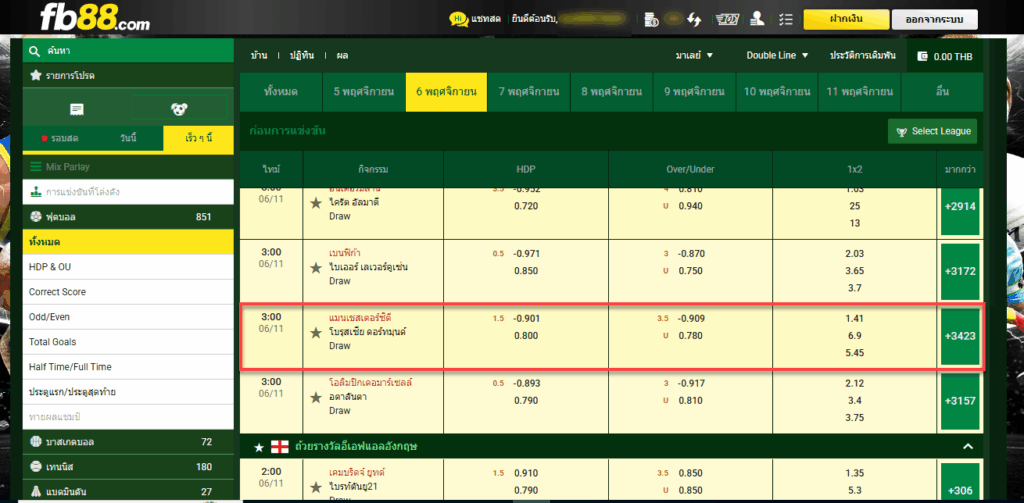Select Correct Score in the sidebar
This screenshot has height=503, width=1024.
(x=128, y=292)
